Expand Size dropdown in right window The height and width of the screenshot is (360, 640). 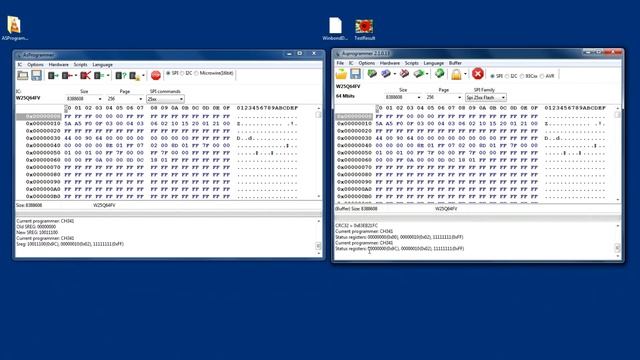pyautogui.click(x=419, y=97)
